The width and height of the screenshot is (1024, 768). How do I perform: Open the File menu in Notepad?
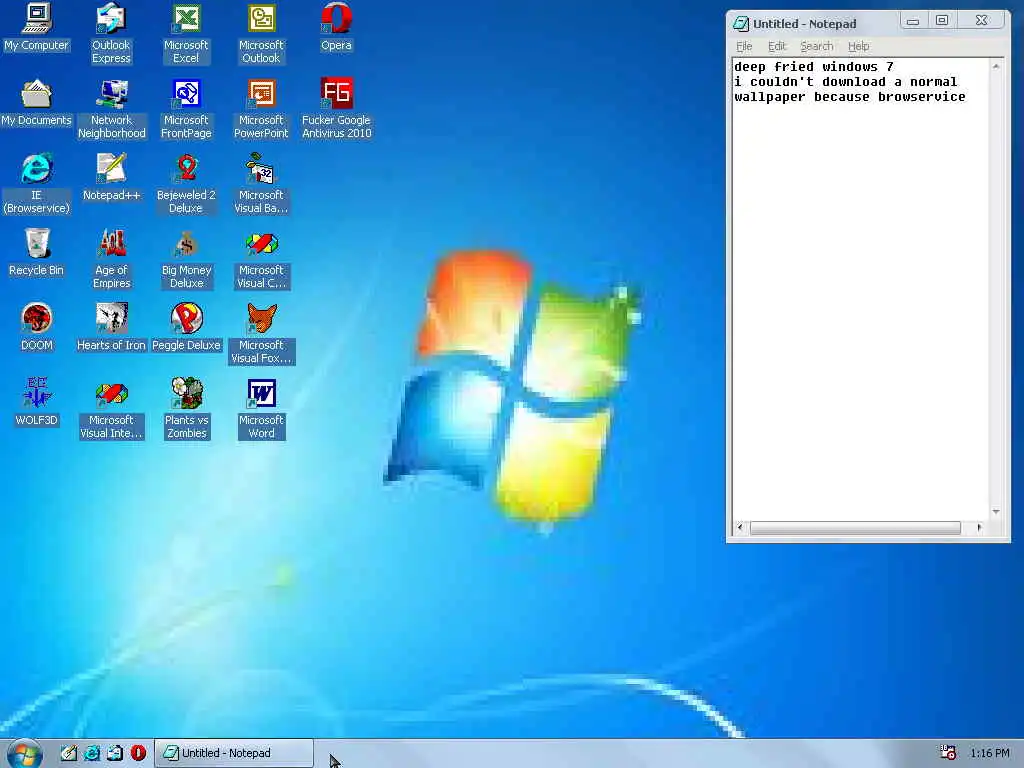744,46
